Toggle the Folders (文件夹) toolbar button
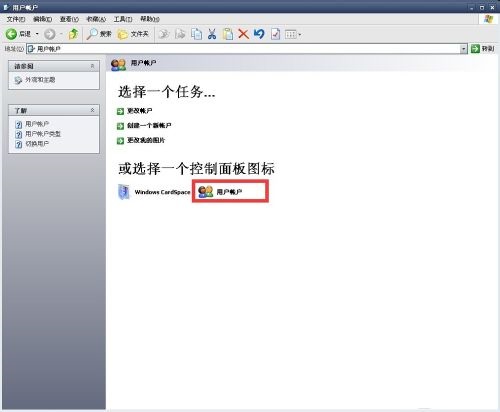The image size is (500, 412). click(x=133, y=34)
